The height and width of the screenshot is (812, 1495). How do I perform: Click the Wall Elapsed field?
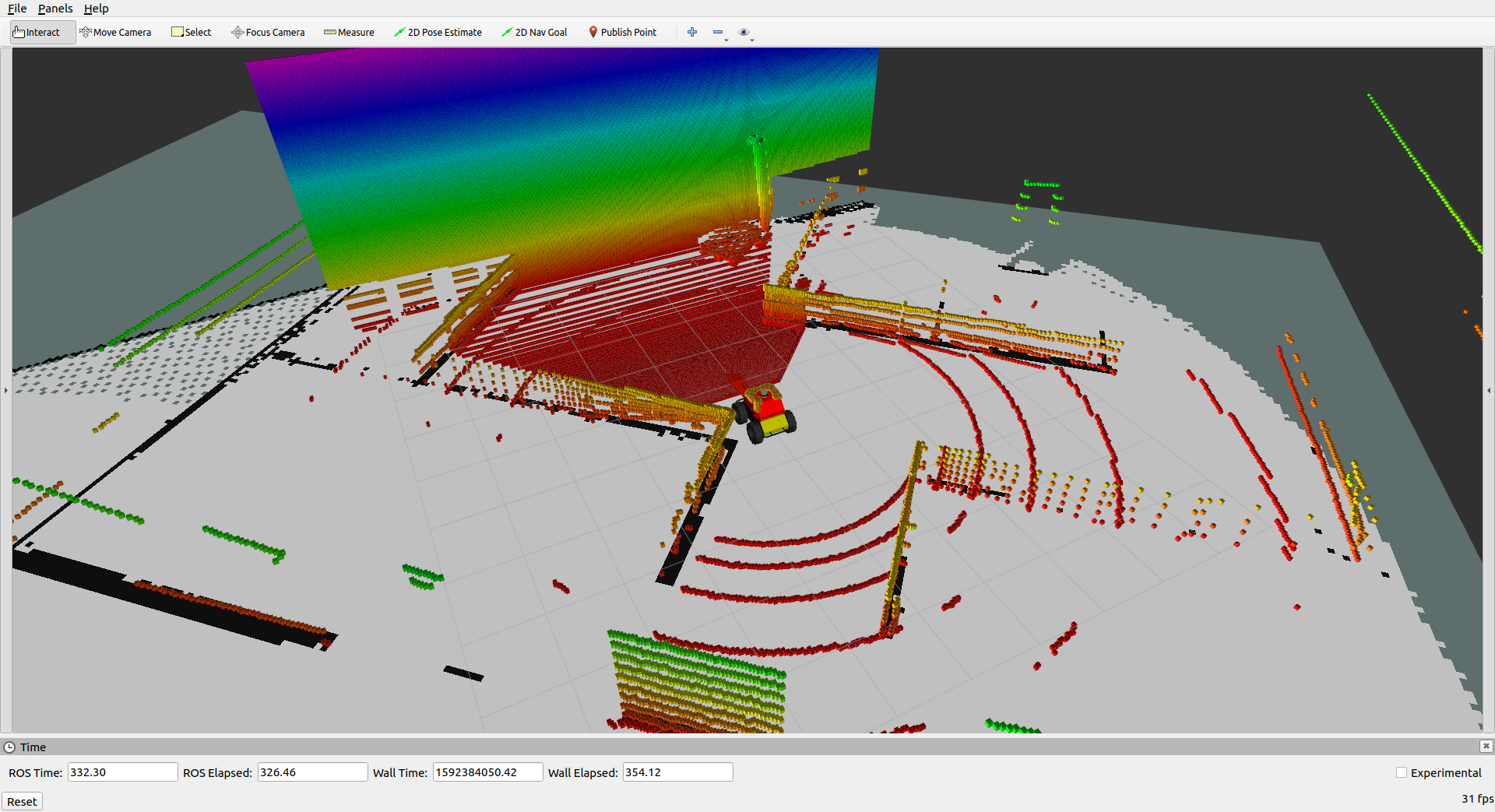[x=677, y=772]
